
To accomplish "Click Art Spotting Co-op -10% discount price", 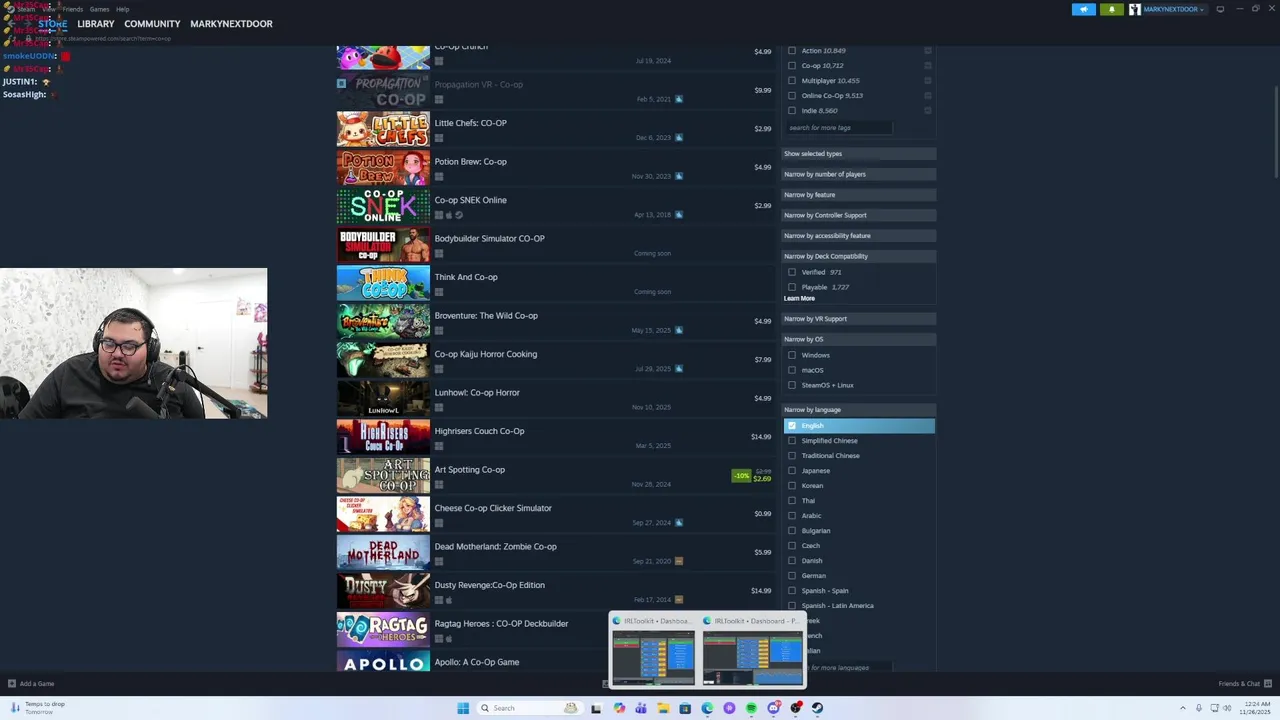I will pyautogui.click(x=752, y=475).
